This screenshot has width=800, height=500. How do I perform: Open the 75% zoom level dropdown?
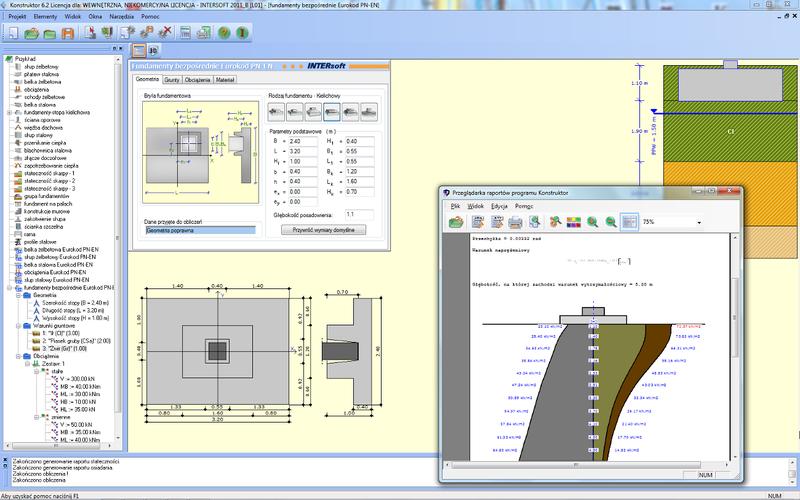click(698, 222)
